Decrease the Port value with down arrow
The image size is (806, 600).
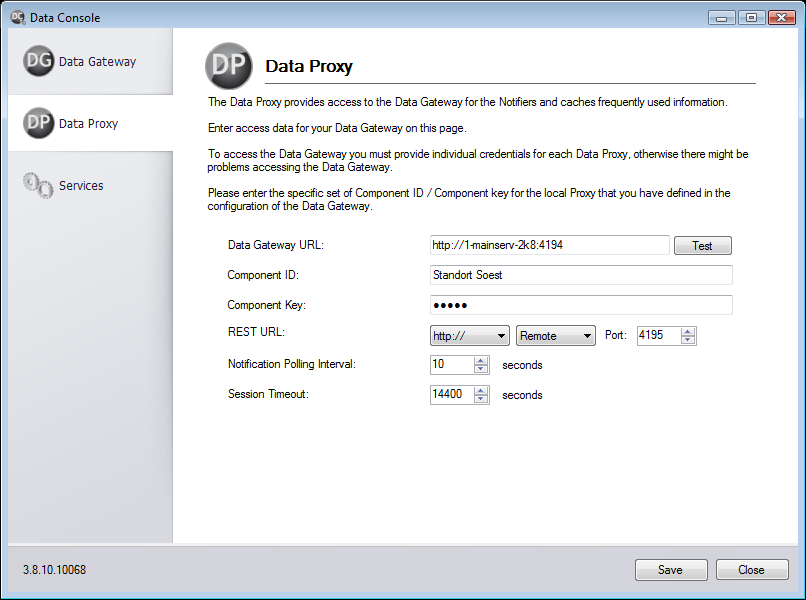[688, 341]
